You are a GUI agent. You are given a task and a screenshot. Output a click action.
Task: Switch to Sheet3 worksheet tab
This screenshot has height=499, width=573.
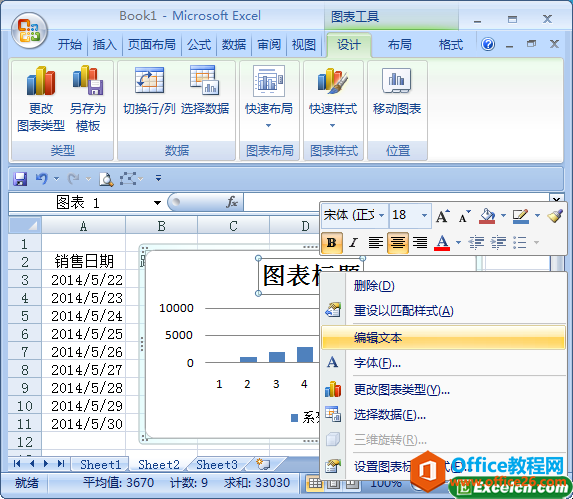point(217,465)
